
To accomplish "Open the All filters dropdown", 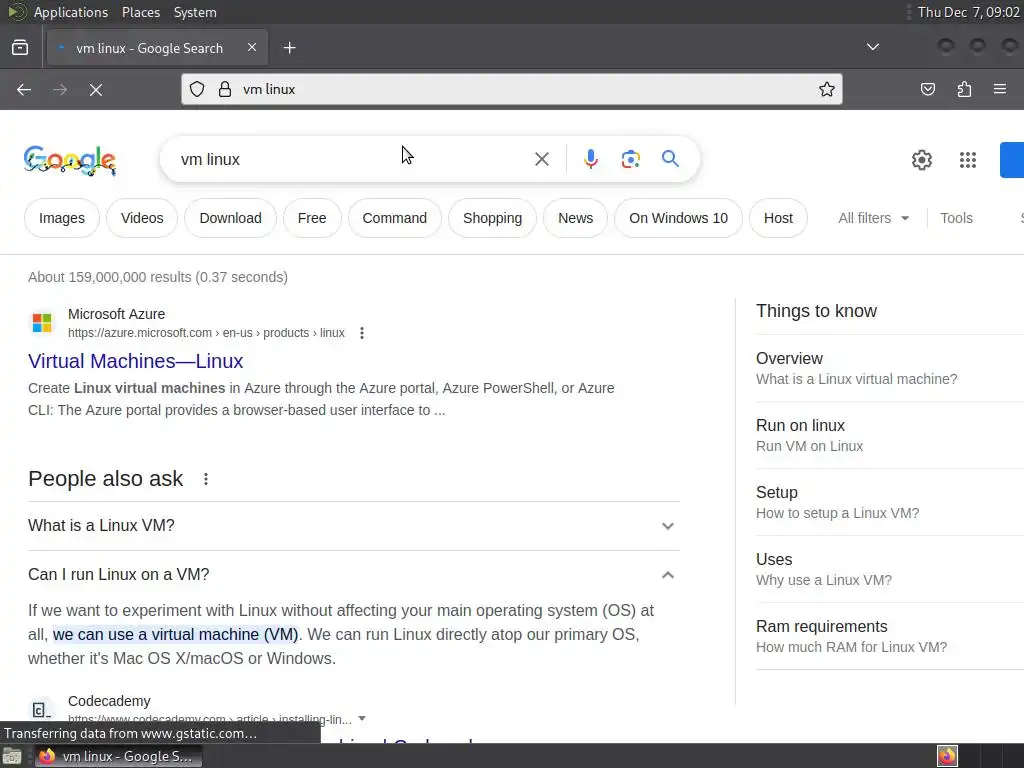I will tap(873, 218).
